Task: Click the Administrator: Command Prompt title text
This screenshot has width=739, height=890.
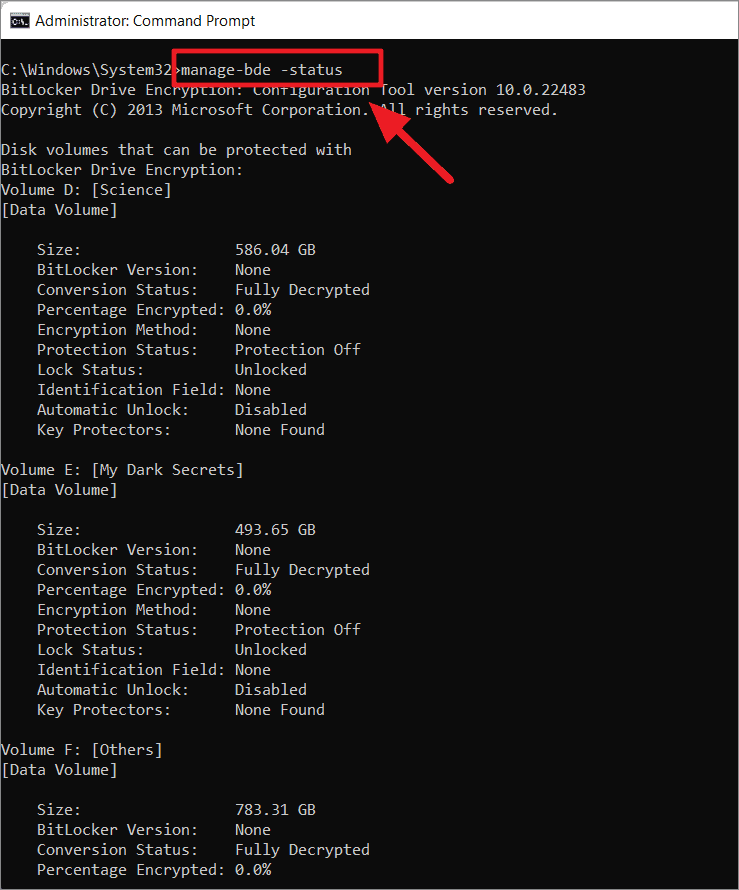Action: coord(145,21)
